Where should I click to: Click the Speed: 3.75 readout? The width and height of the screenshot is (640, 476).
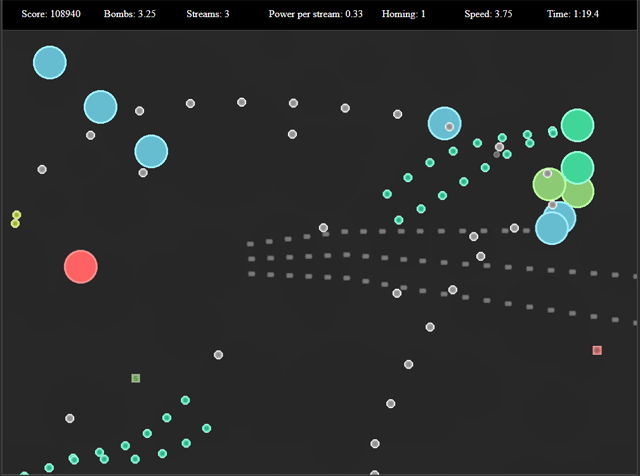click(488, 14)
